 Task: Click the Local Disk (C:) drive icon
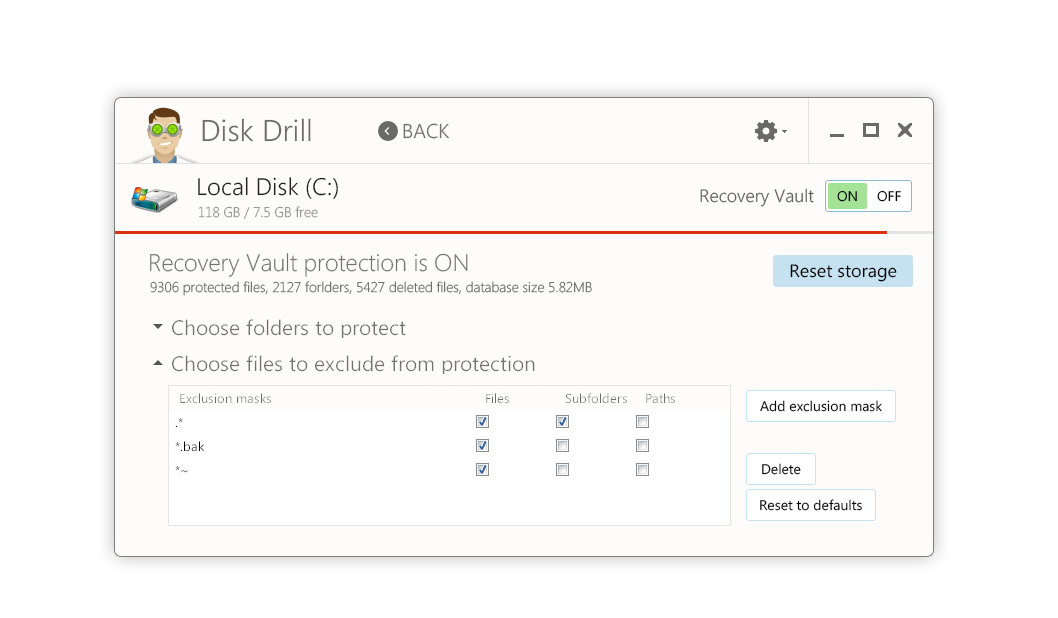(x=155, y=197)
